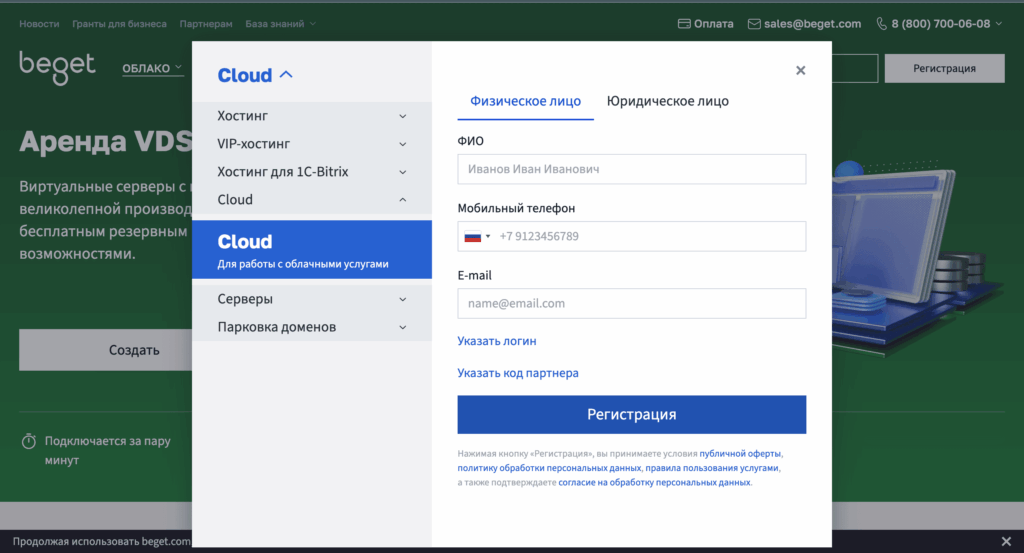Close the registration modal with X

[800, 70]
